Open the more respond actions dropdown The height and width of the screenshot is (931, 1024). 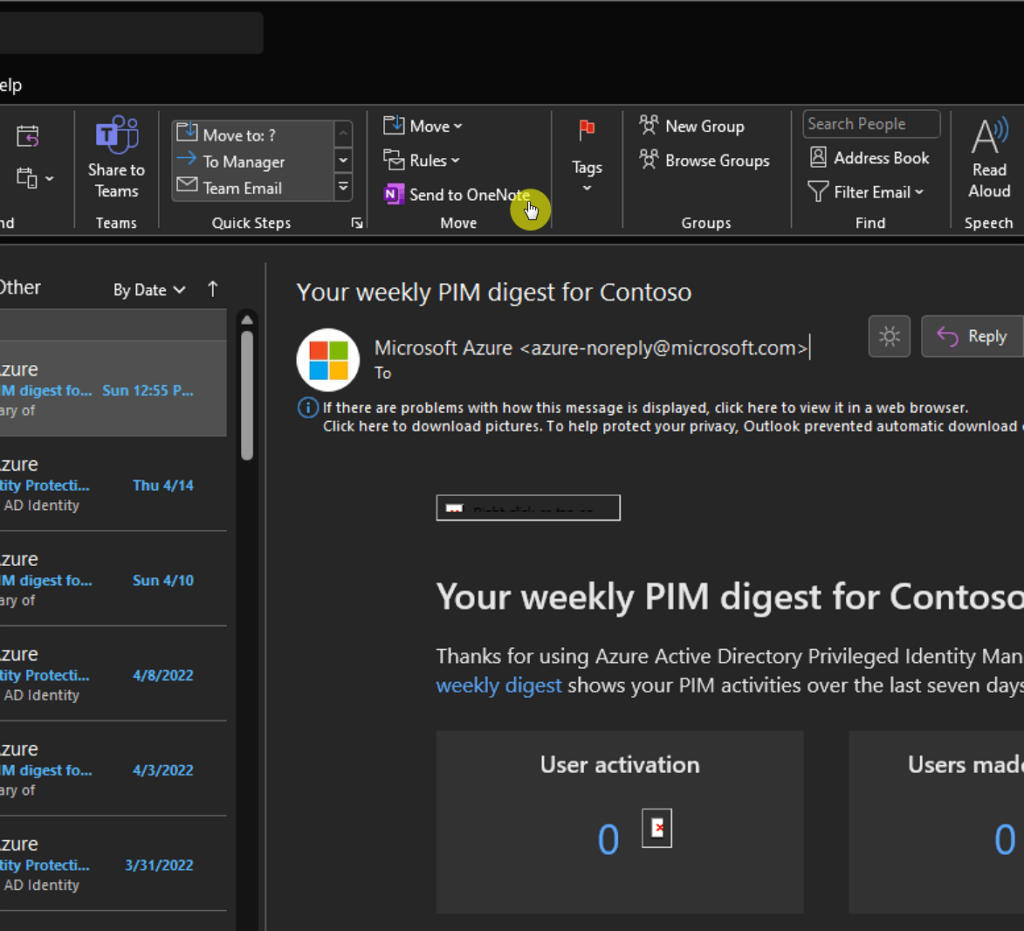point(35,178)
